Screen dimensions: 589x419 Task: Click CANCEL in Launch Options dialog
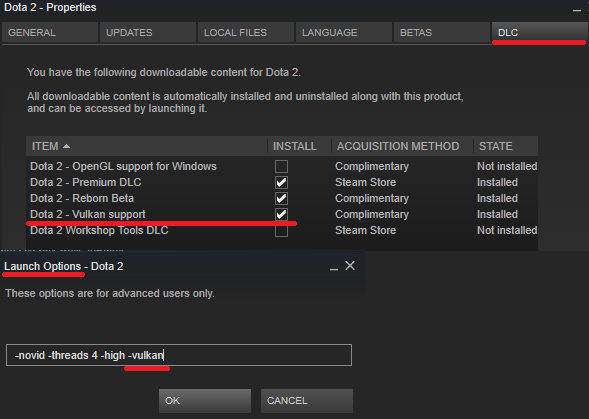pyautogui.click(x=307, y=401)
